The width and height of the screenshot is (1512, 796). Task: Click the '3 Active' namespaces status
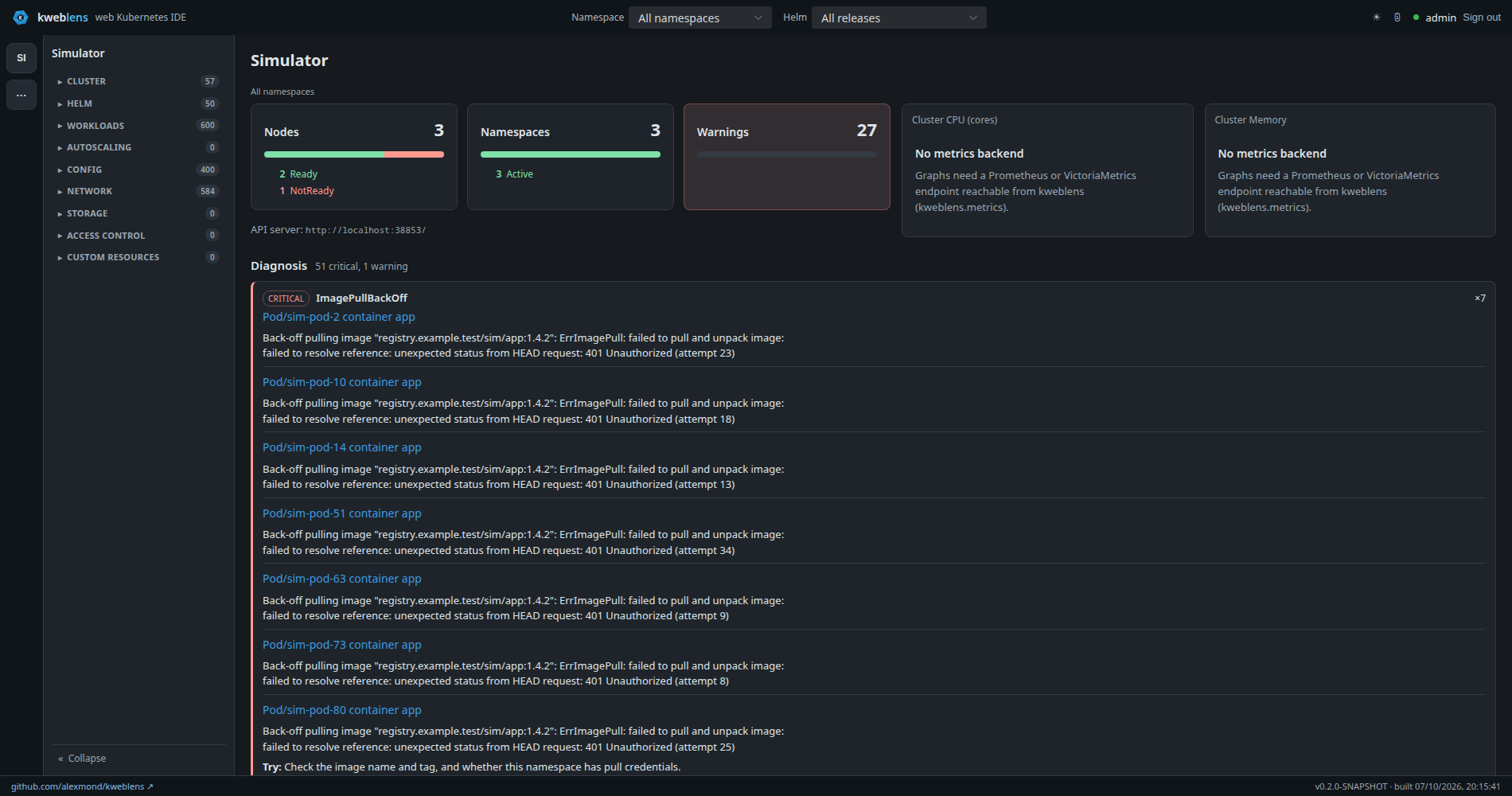[x=515, y=174]
